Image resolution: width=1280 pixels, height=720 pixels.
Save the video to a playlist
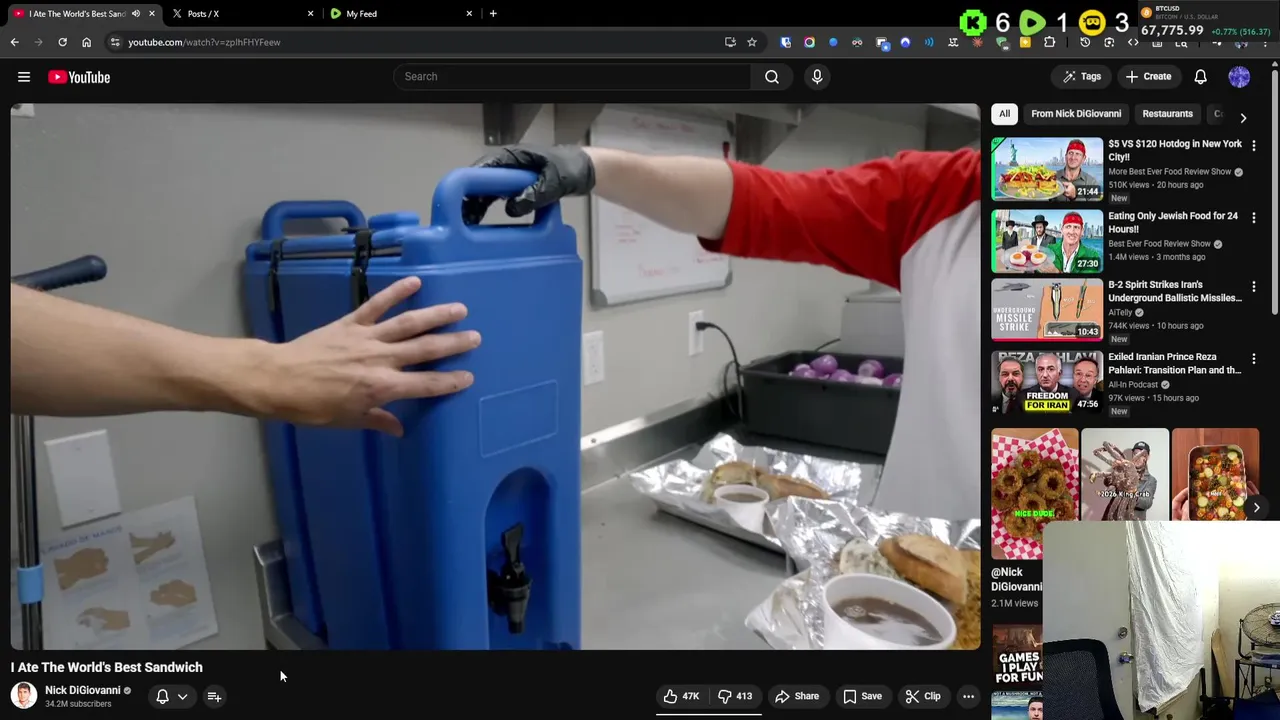(862, 696)
